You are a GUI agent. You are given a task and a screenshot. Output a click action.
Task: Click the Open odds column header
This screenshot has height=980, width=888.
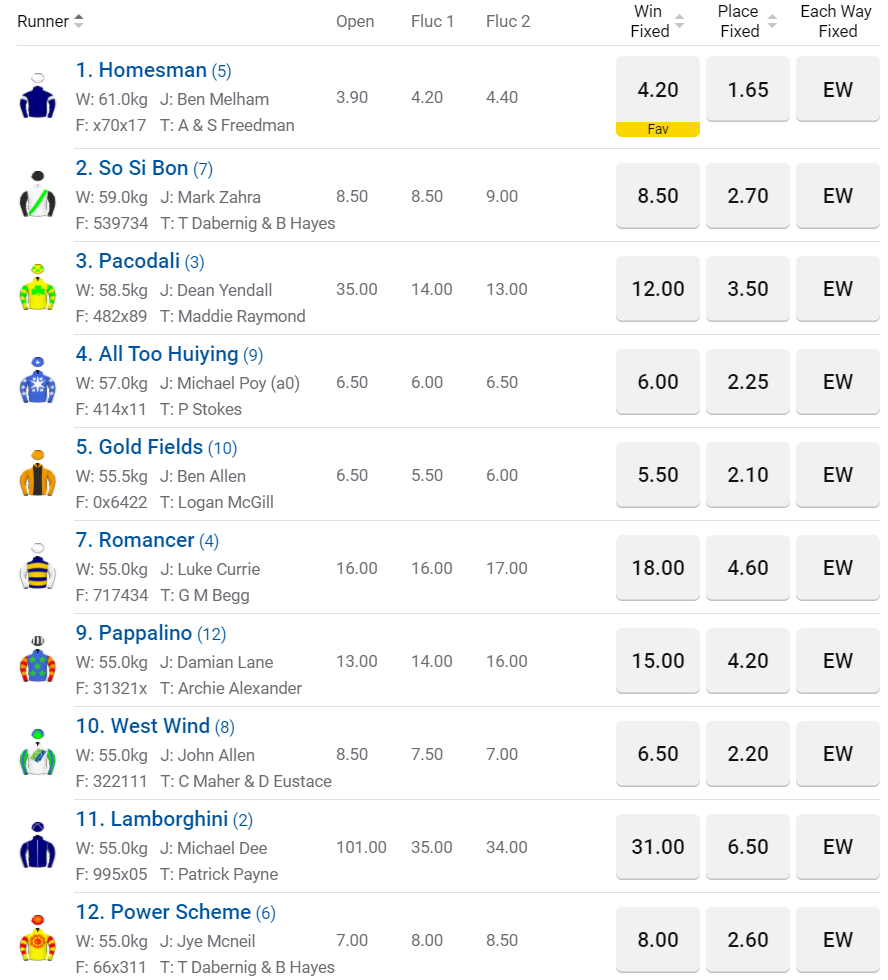pos(355,21)
